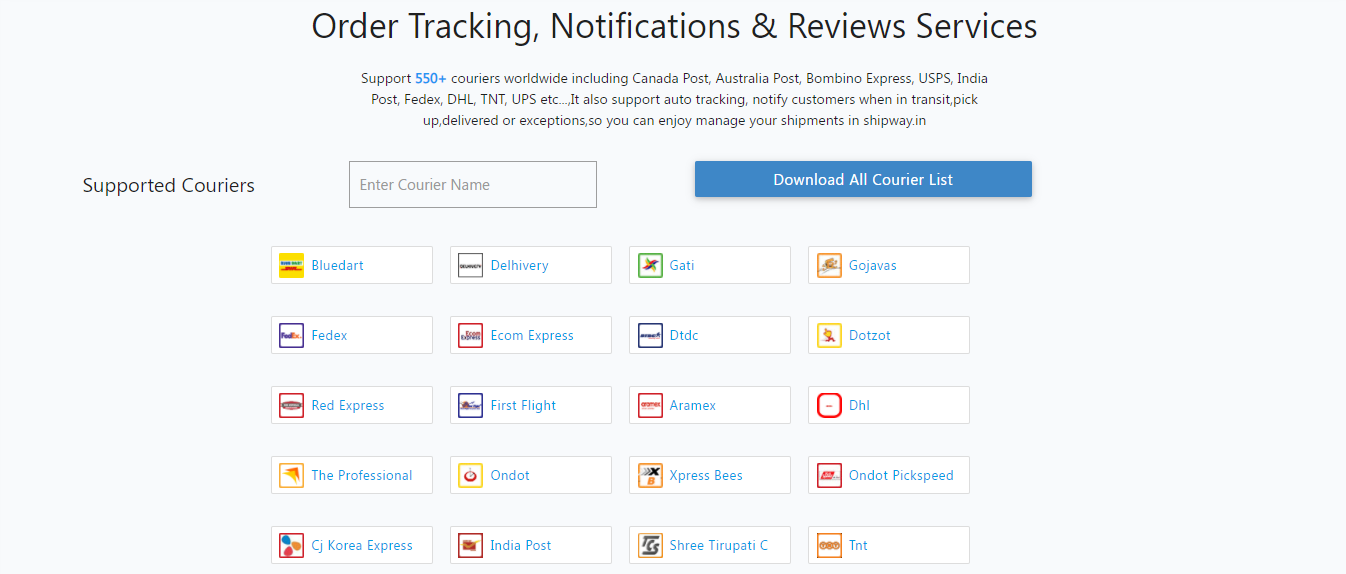
Task: Click the Shree Tirupati C logo icon
Action: pos(650,545)
